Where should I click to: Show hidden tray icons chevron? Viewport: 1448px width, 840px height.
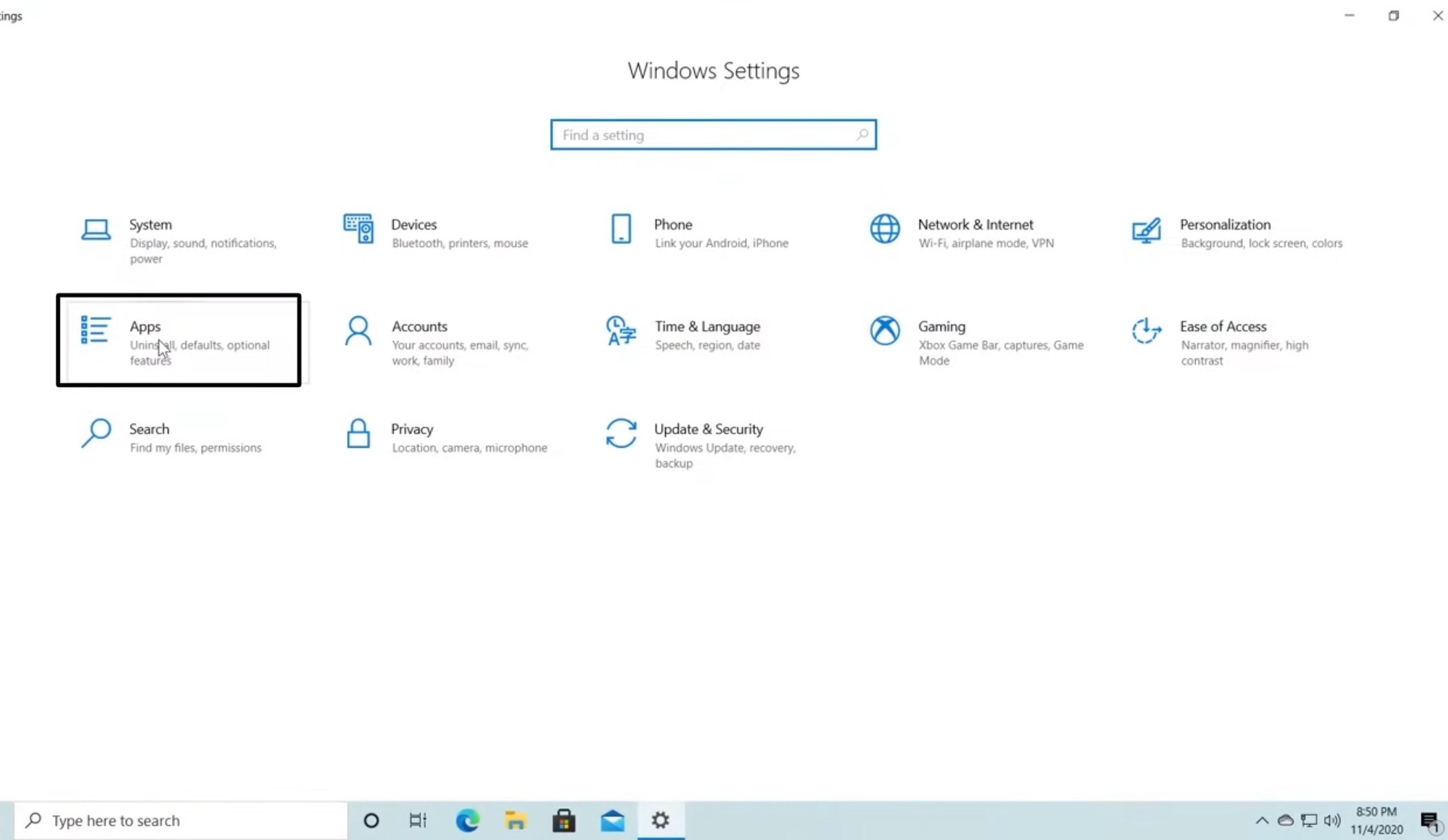click(x=1262, y=820)
